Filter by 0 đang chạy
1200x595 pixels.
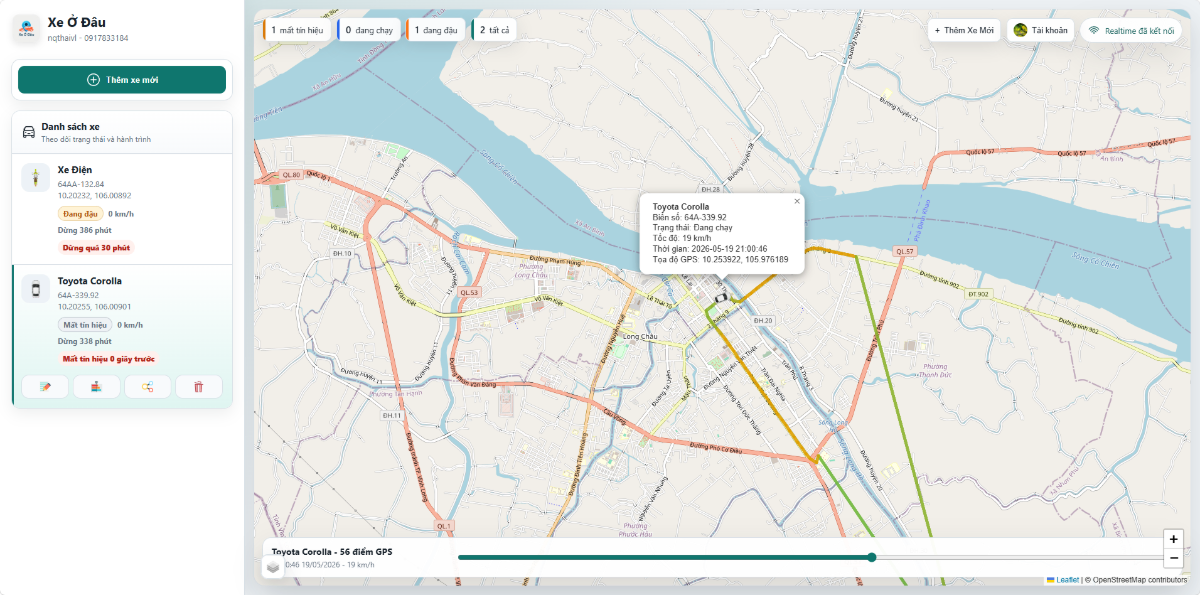coord(369,30)
